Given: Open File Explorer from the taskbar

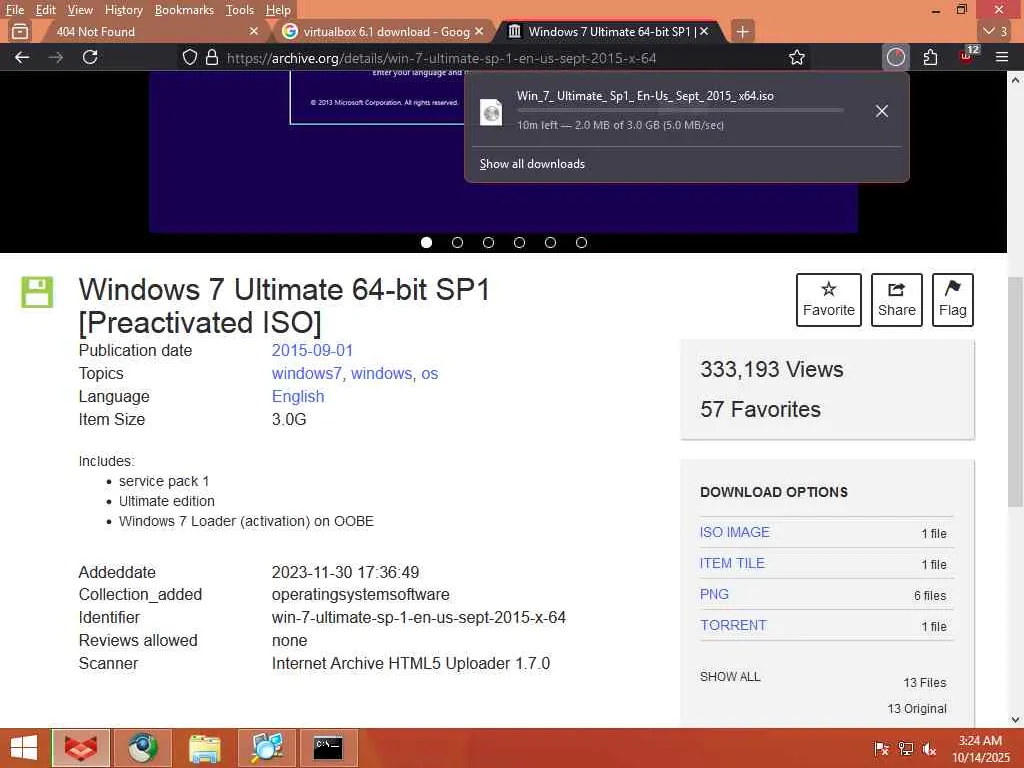Looking at the screenshot, I should click(205, 748).
